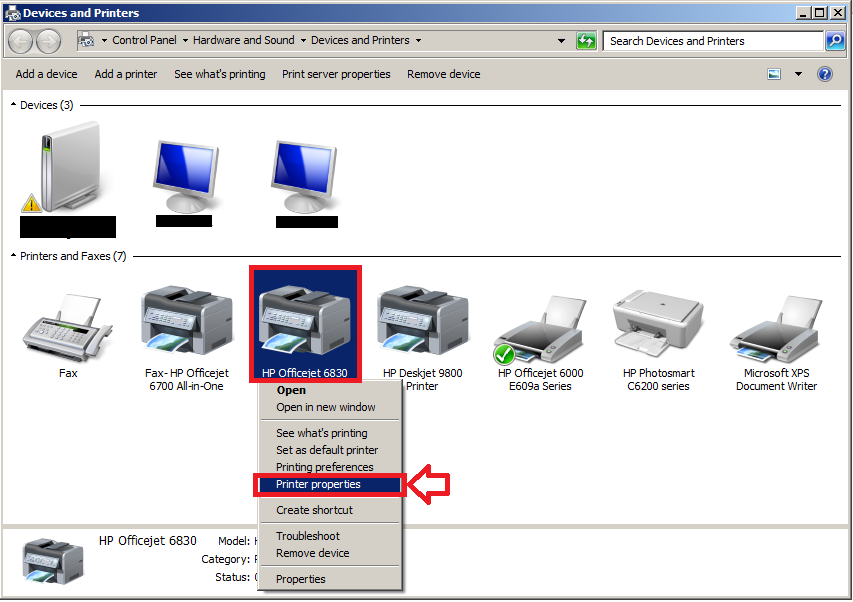The height and width of the screenshot is (602, 853).
Task: Click Remove device in toolbar
Action: coord(443,74)
